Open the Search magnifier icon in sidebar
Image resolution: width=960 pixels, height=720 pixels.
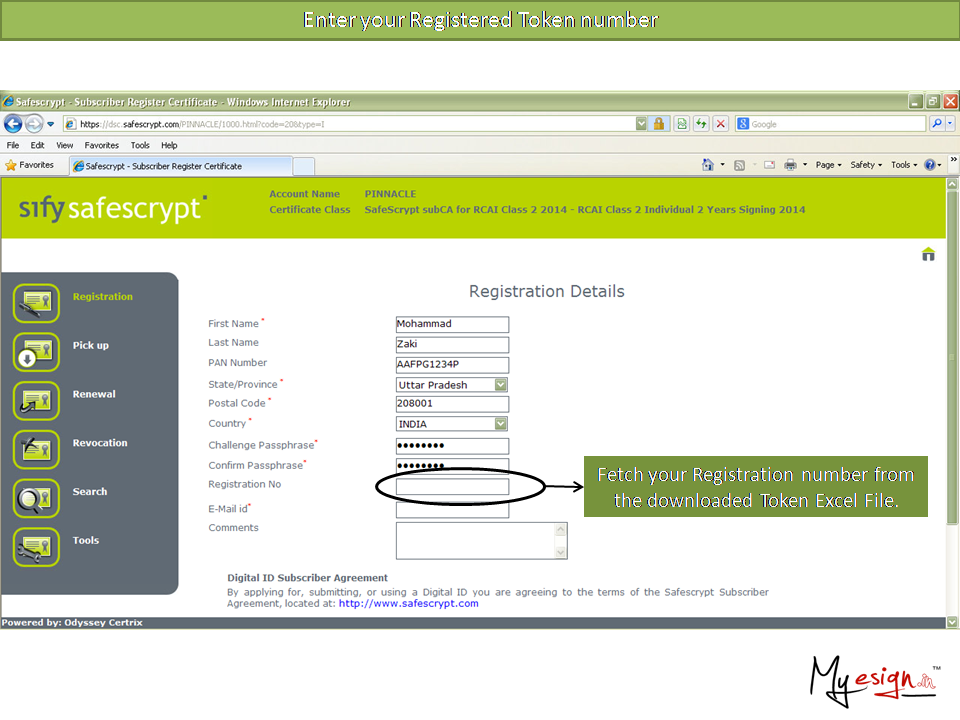pos(36,498)
